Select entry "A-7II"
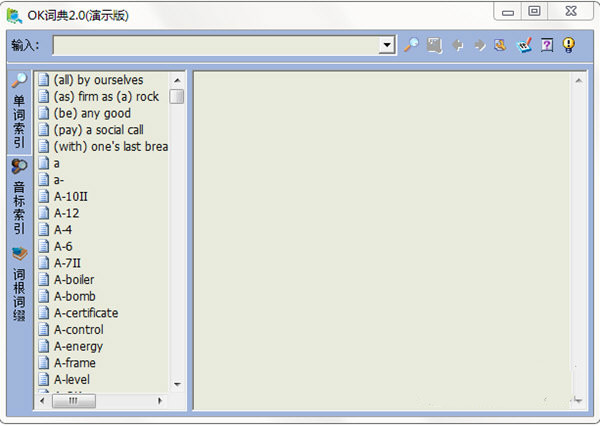600x426 pixels. (67, 263)
